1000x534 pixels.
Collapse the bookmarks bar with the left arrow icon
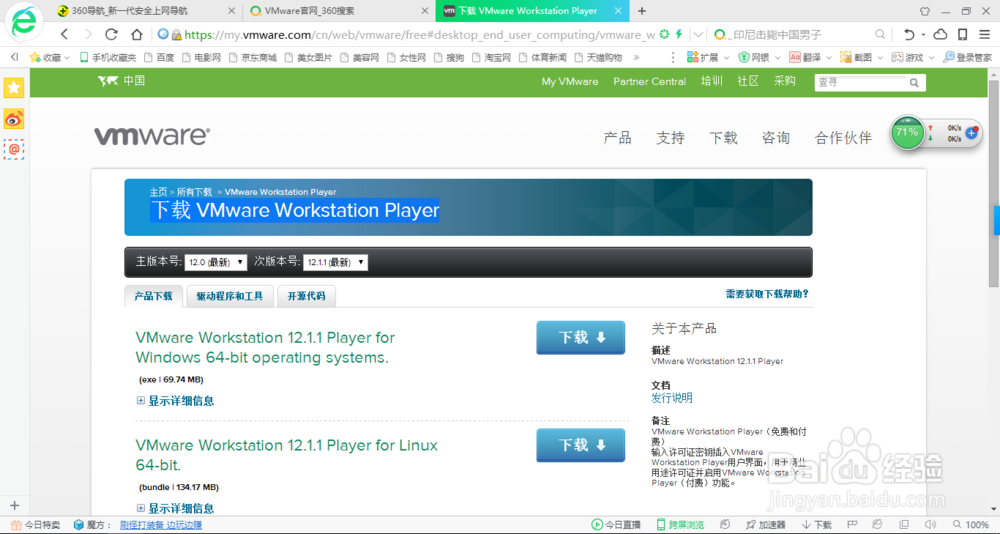(14, 57)
